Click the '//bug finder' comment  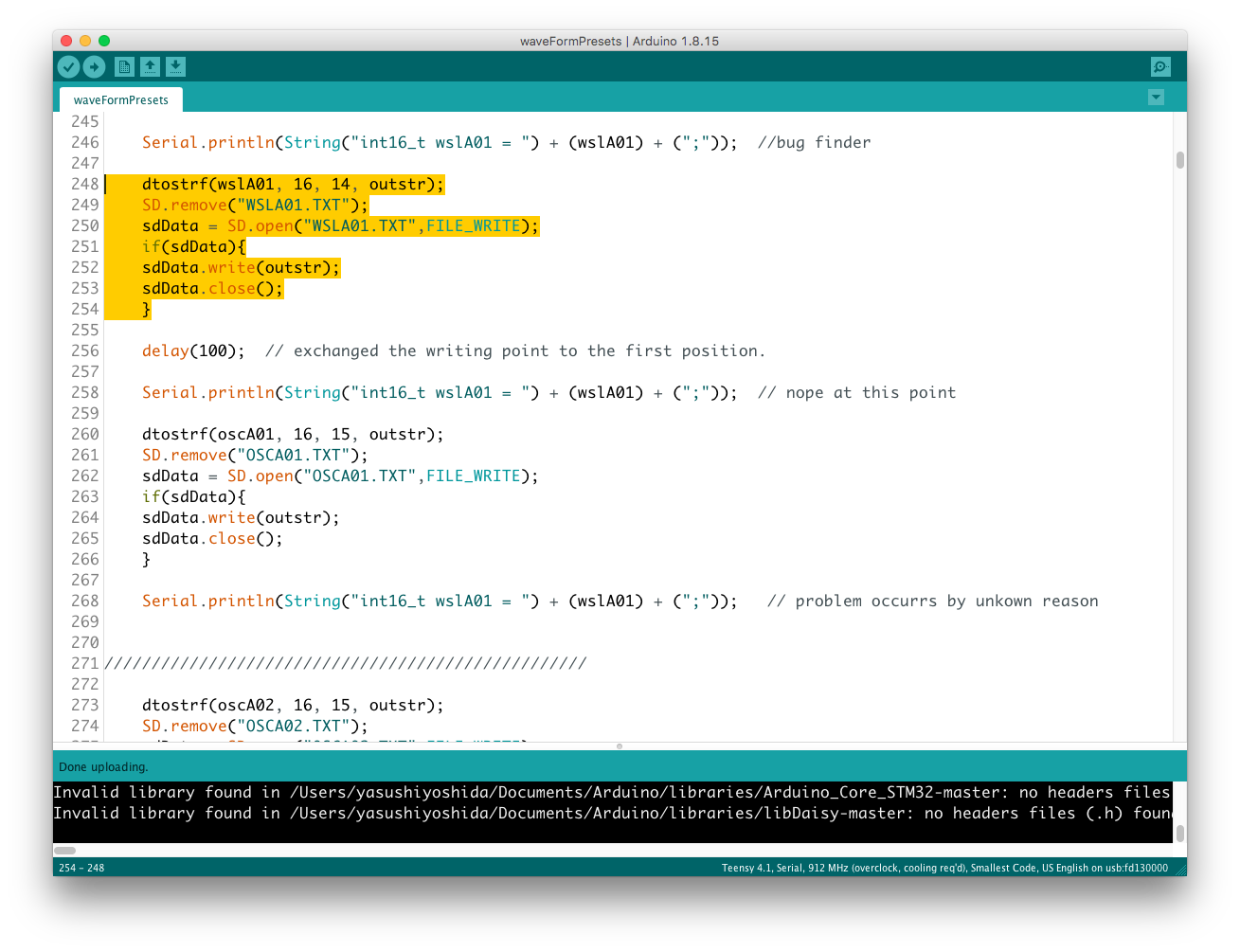[814, 142]
